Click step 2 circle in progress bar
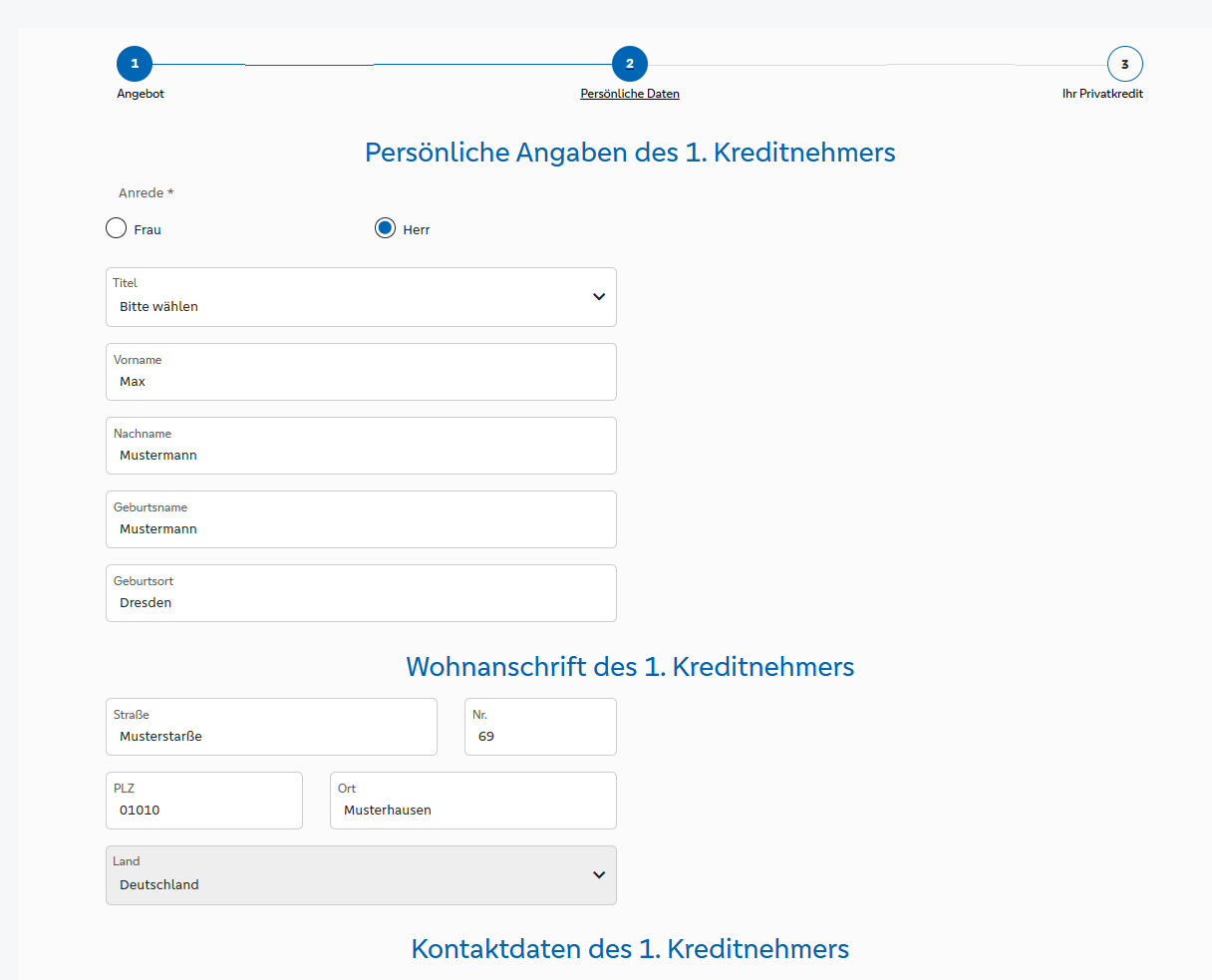The width and height of the screenshot is (1212, 980). 630,64
